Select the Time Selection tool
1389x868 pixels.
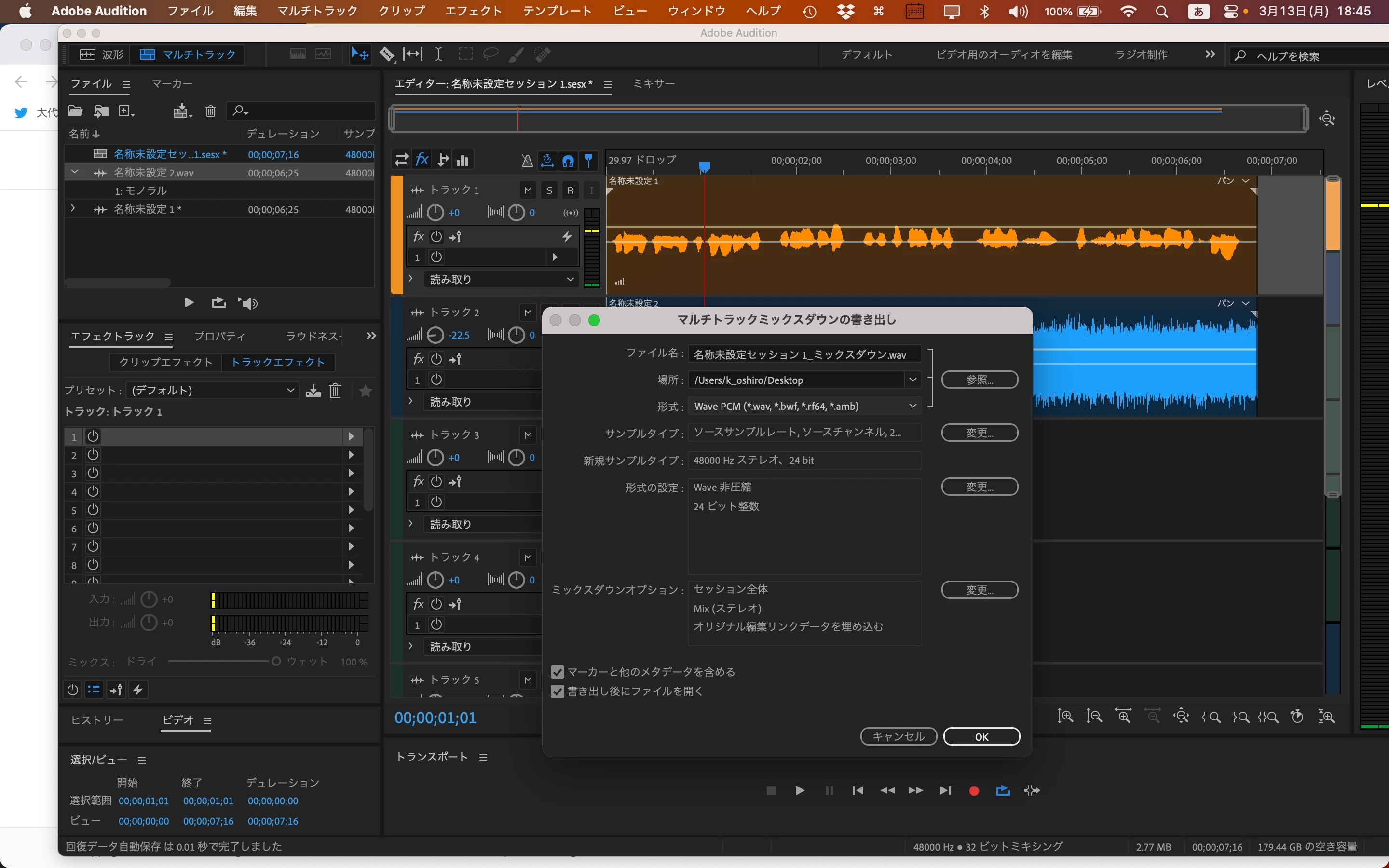tap(438, 54)
